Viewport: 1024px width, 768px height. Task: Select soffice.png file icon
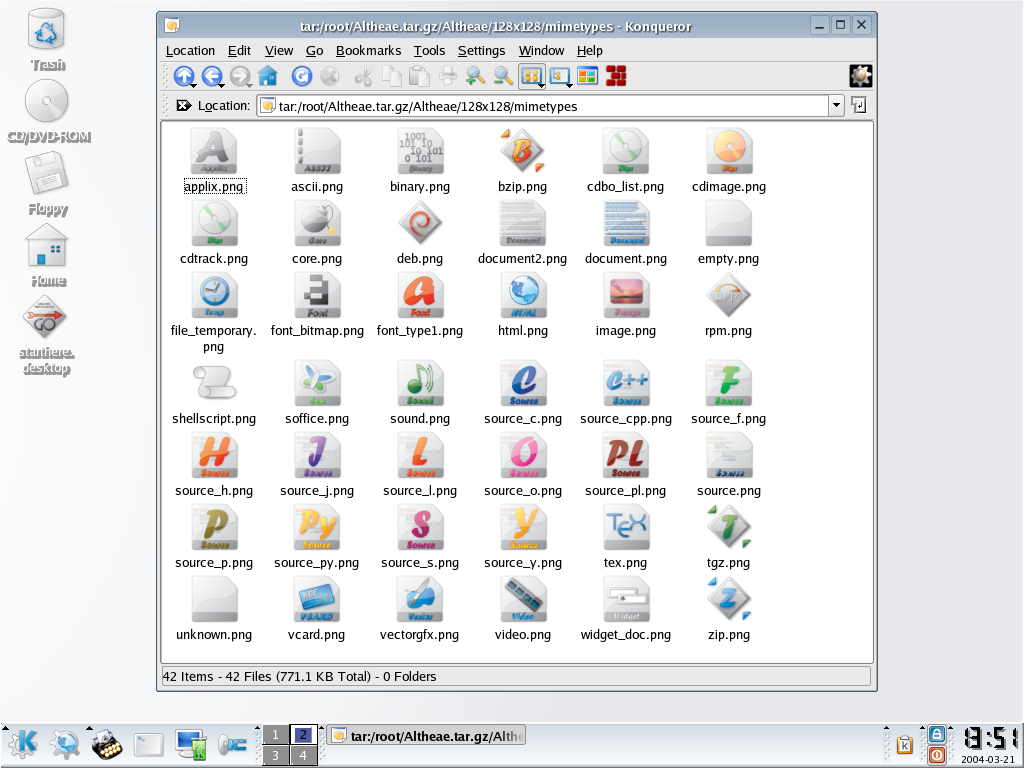(x=317, y=383)
